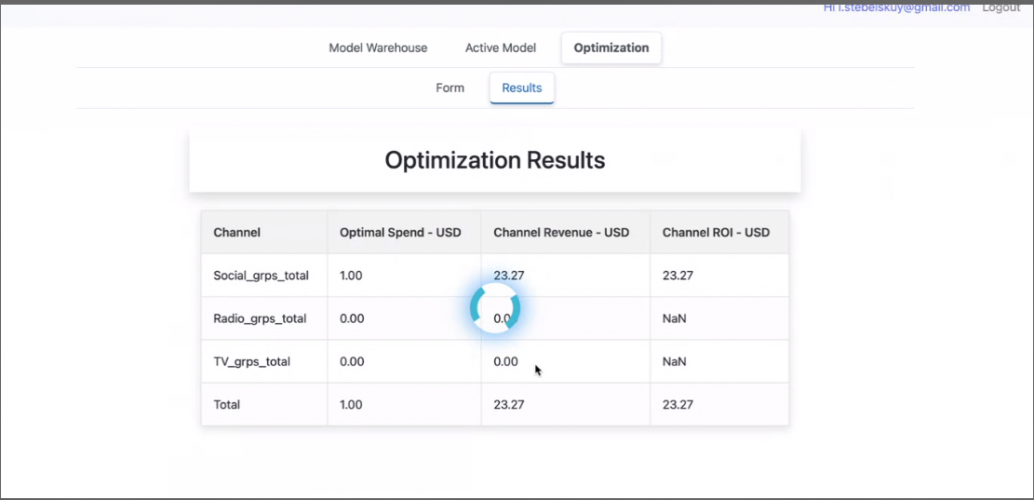Select the Results sub-tab
The image size is (1034, 500).
pyautogui.click(x=522, y=88)
